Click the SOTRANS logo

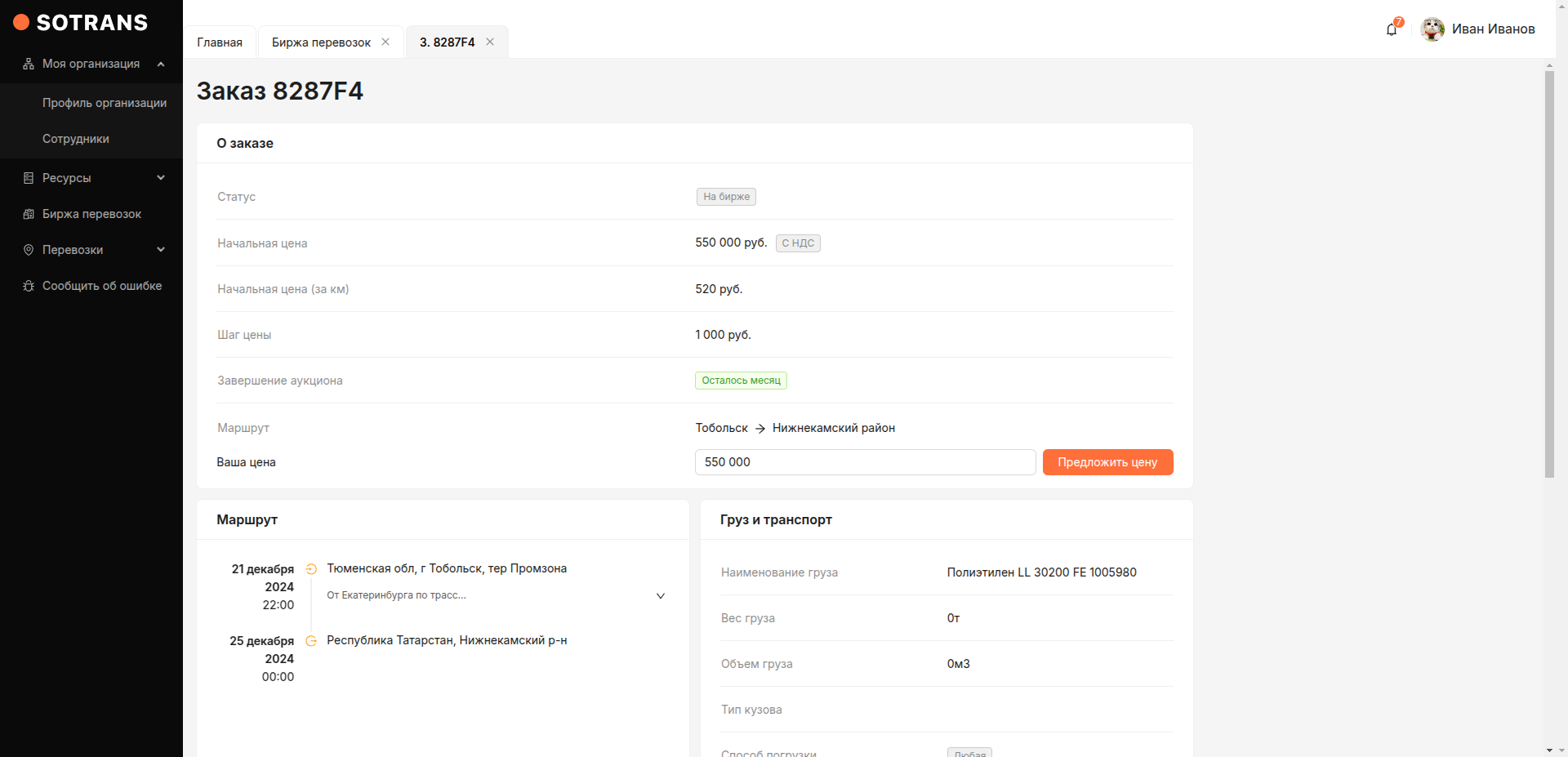(x=81, y=23)
